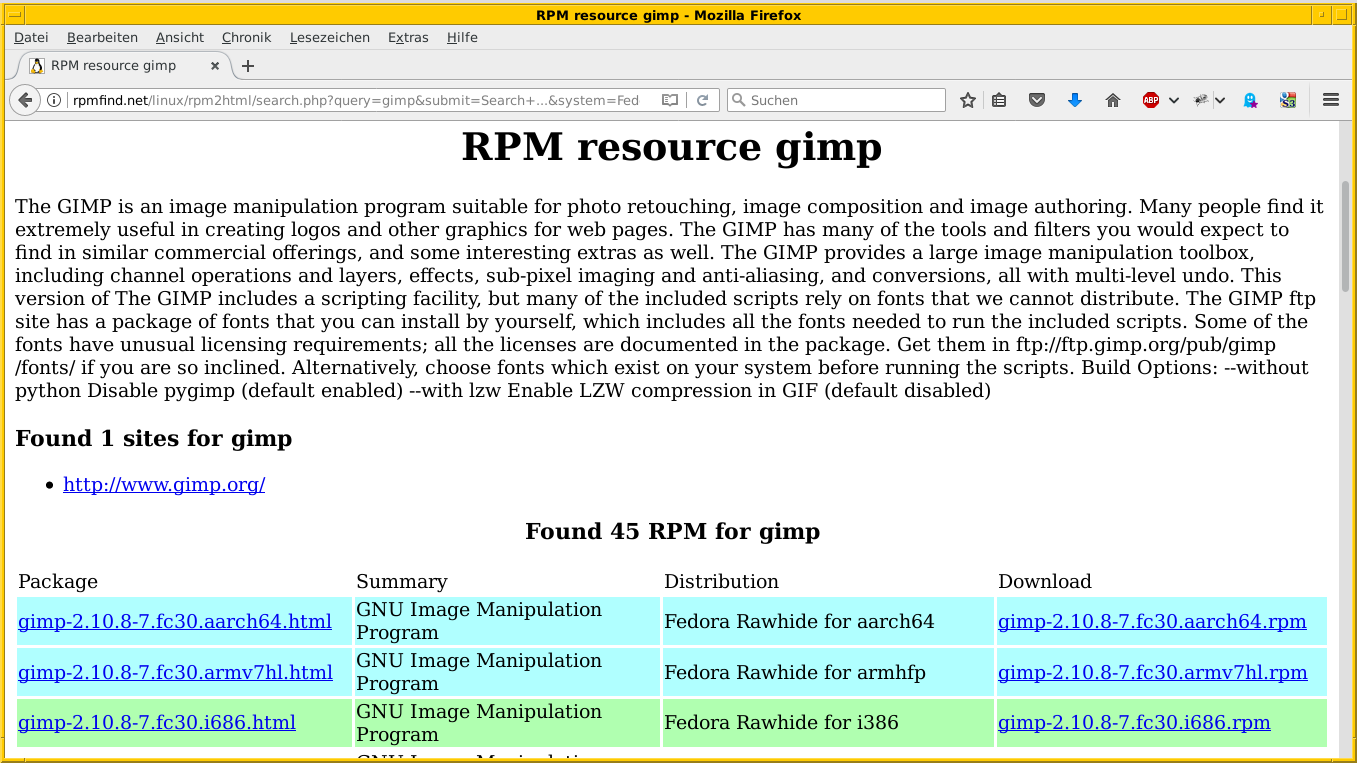
Task: Open a new tab with plus button
Action: click(248, 66)
